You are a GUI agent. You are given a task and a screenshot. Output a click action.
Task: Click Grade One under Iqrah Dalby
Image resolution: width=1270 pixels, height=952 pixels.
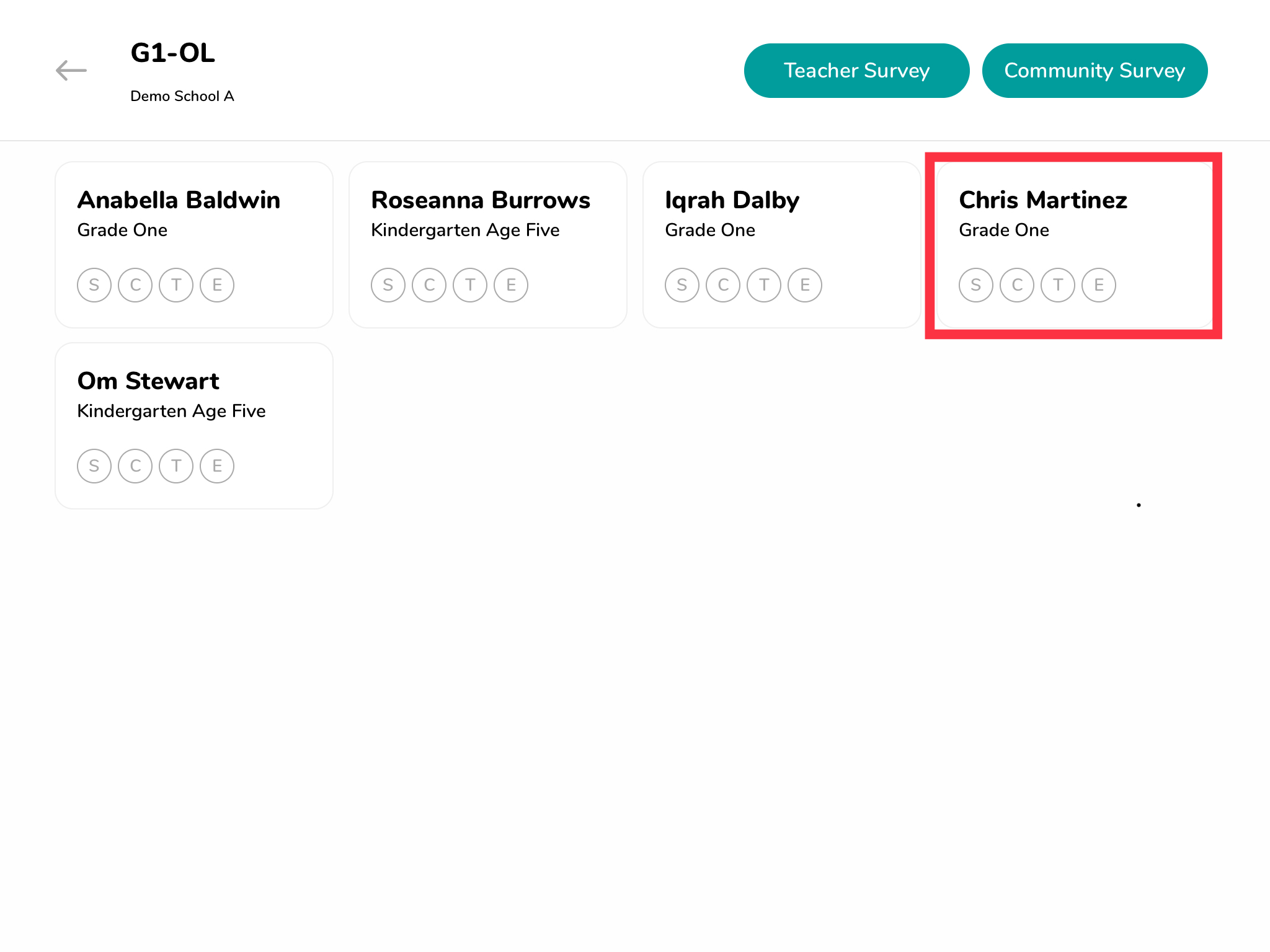[x=710, y=230]
